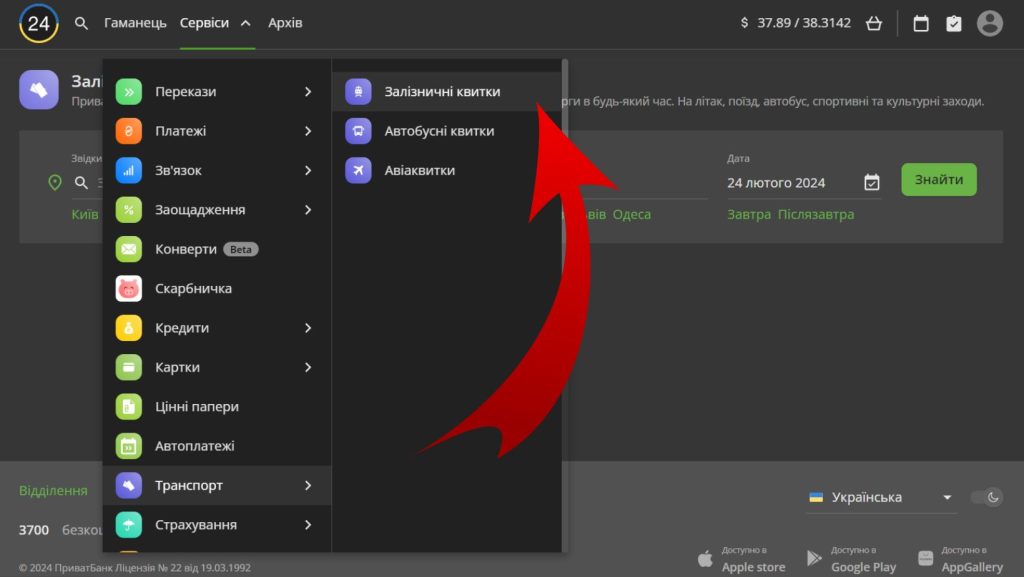Image resolution: width=1024 pixels, height=577 pixels.
Task: Open the tasks clipboard icon
Action: click(x=954, y=23)
